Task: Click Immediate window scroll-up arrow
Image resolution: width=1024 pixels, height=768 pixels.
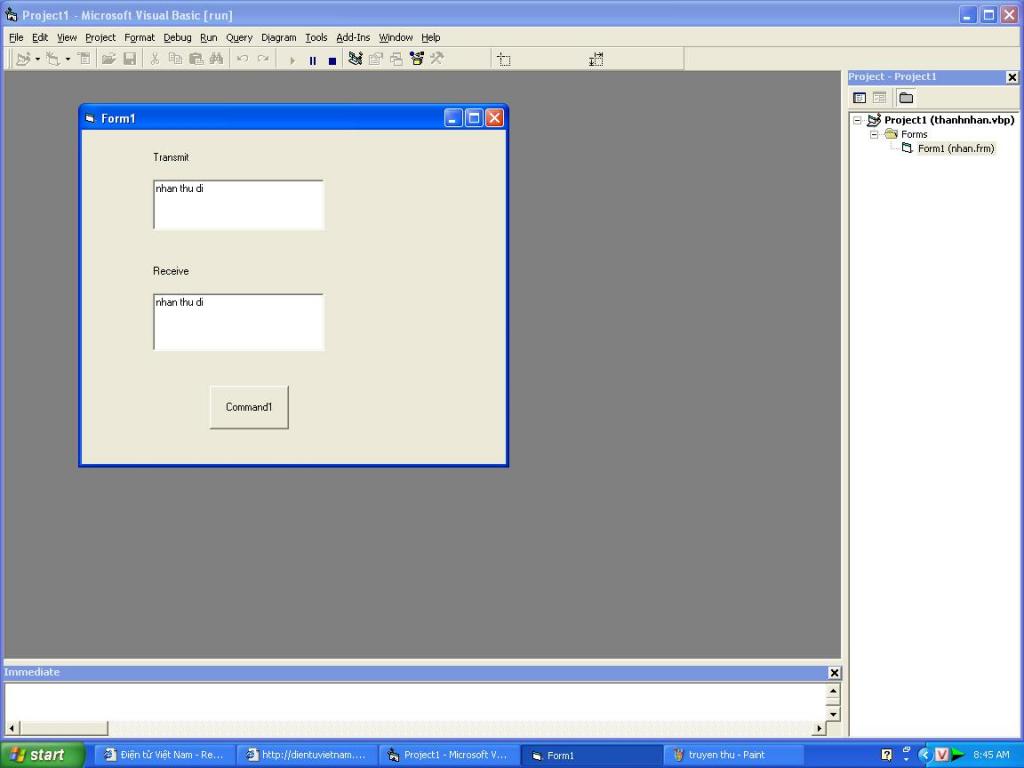Action: (833, 691)
